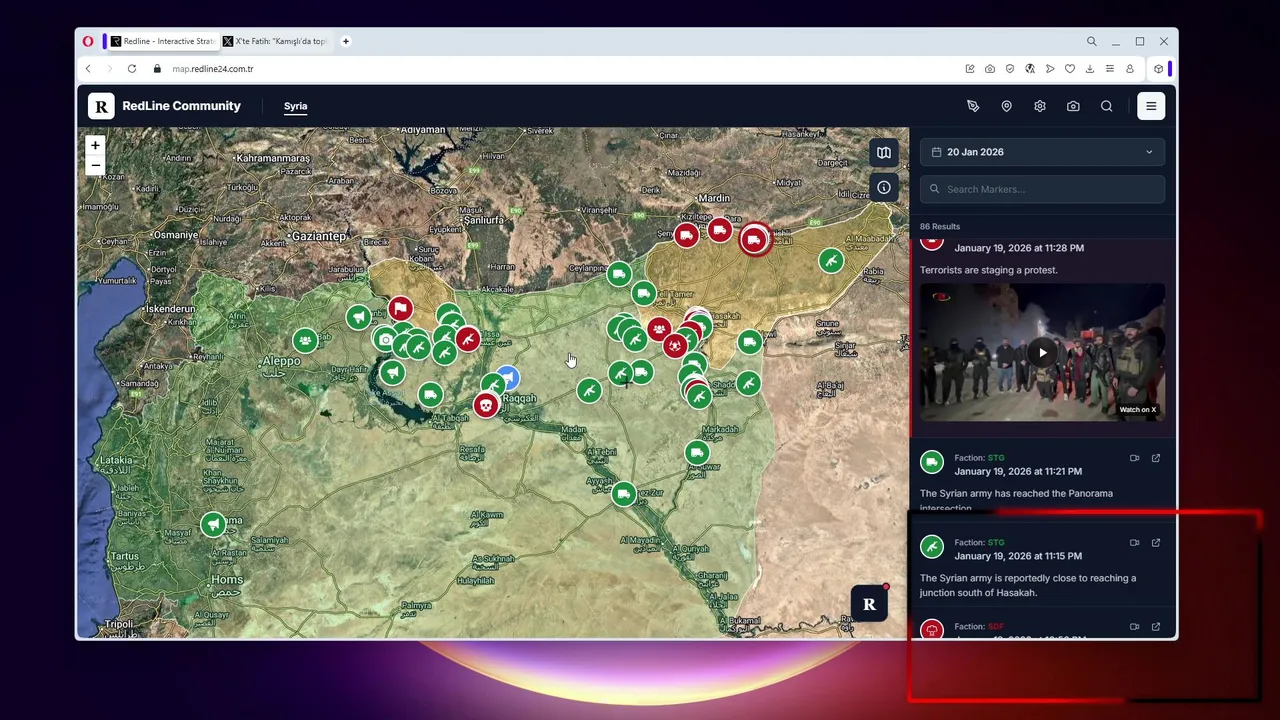Select the red people-group marker near Hasakah
This screenshot has height=720, width=1280.
click(659, 330)
